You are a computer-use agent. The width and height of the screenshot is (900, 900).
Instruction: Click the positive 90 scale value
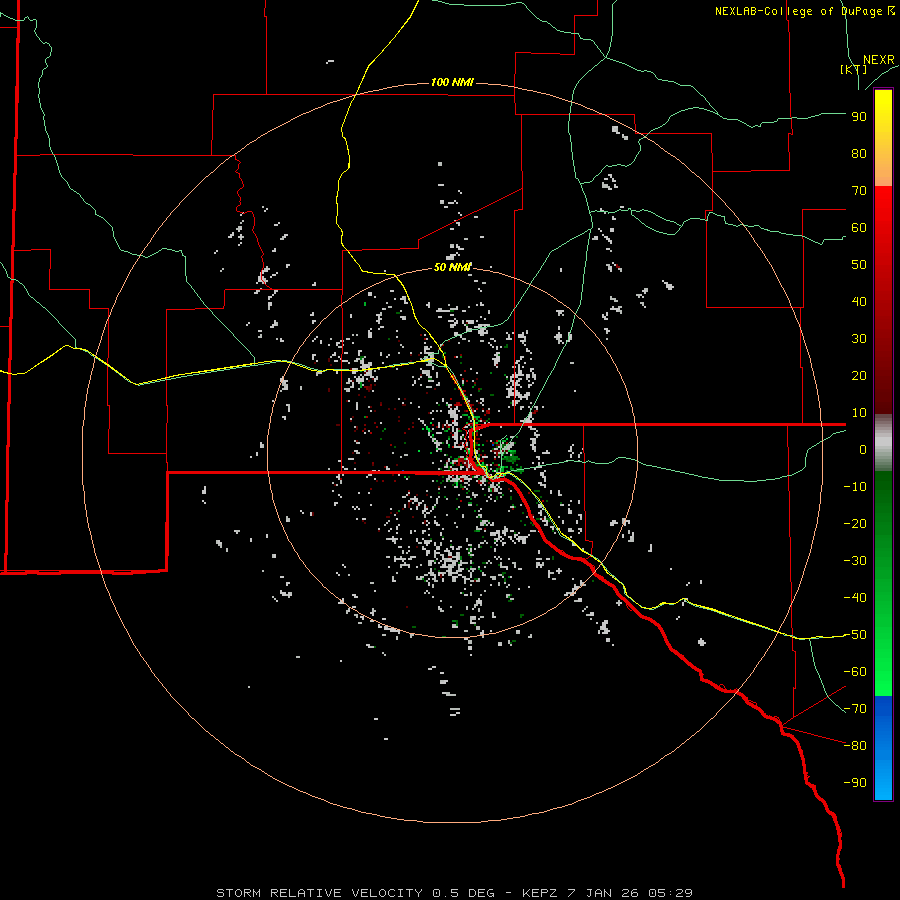pos(859,117)
